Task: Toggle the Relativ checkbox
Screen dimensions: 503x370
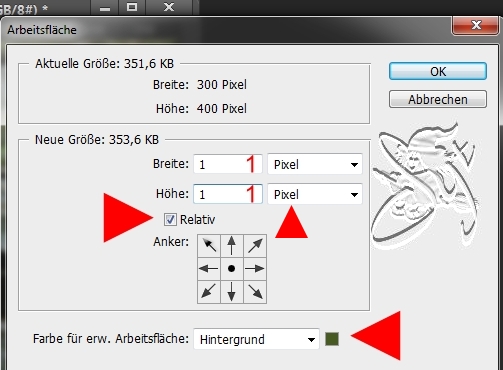Action: coord(170,220)
